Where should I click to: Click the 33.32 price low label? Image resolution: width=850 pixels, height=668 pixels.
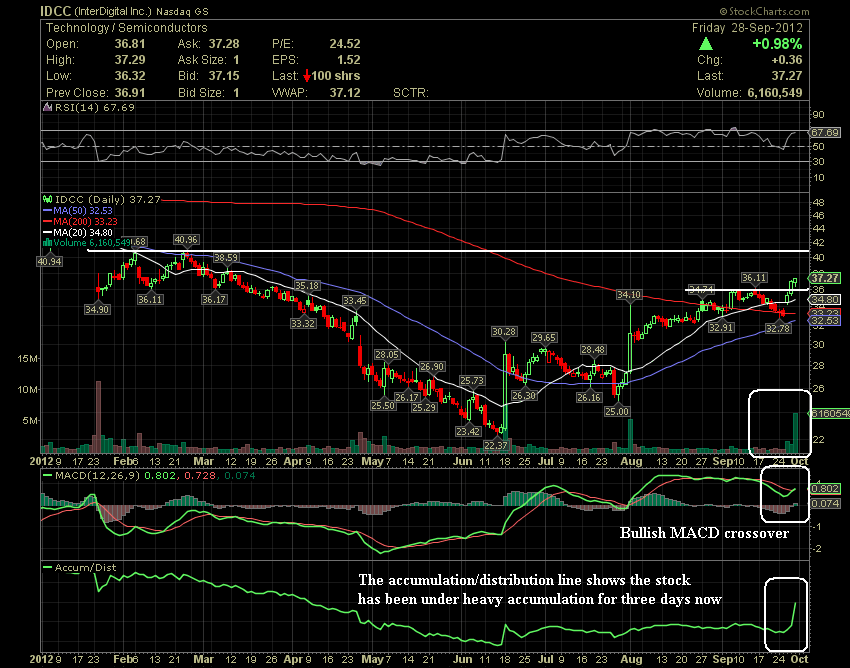303,324
